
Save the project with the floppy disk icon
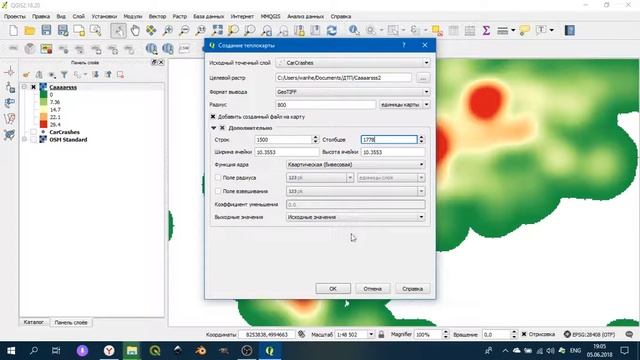[x=46, y=31]
